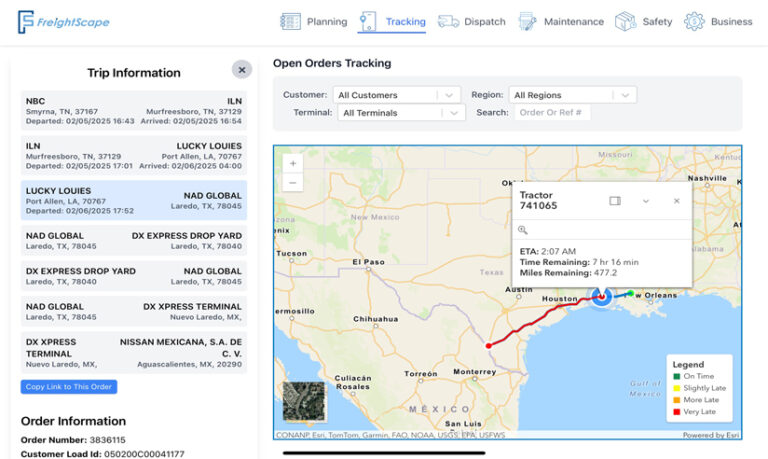The width and height of the screenshot is (768, 459).
Task: Toggle satellite basemap thumbnail
Action: pos(304,401)
